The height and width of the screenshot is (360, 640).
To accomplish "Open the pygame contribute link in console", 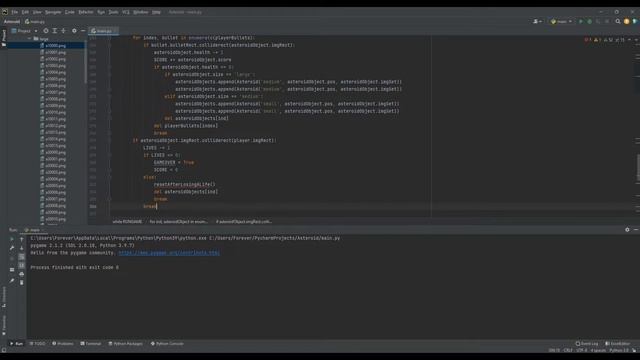I will 169,253.
